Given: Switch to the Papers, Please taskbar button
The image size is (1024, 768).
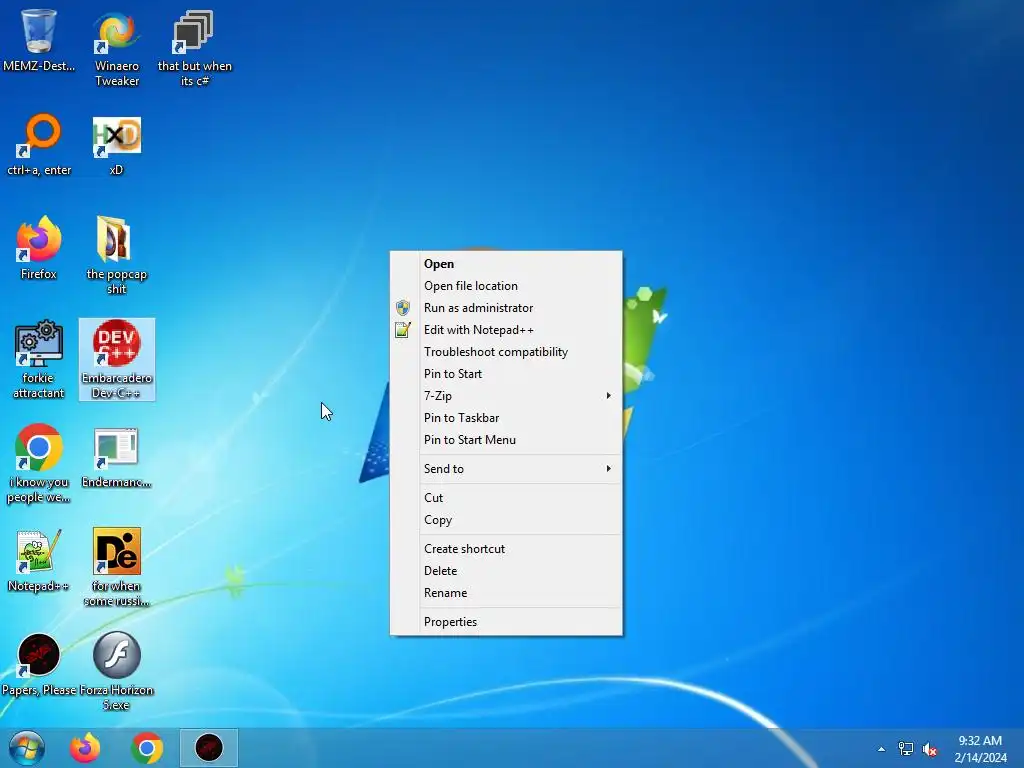Looking at the screenshot, I should [209, 748].
